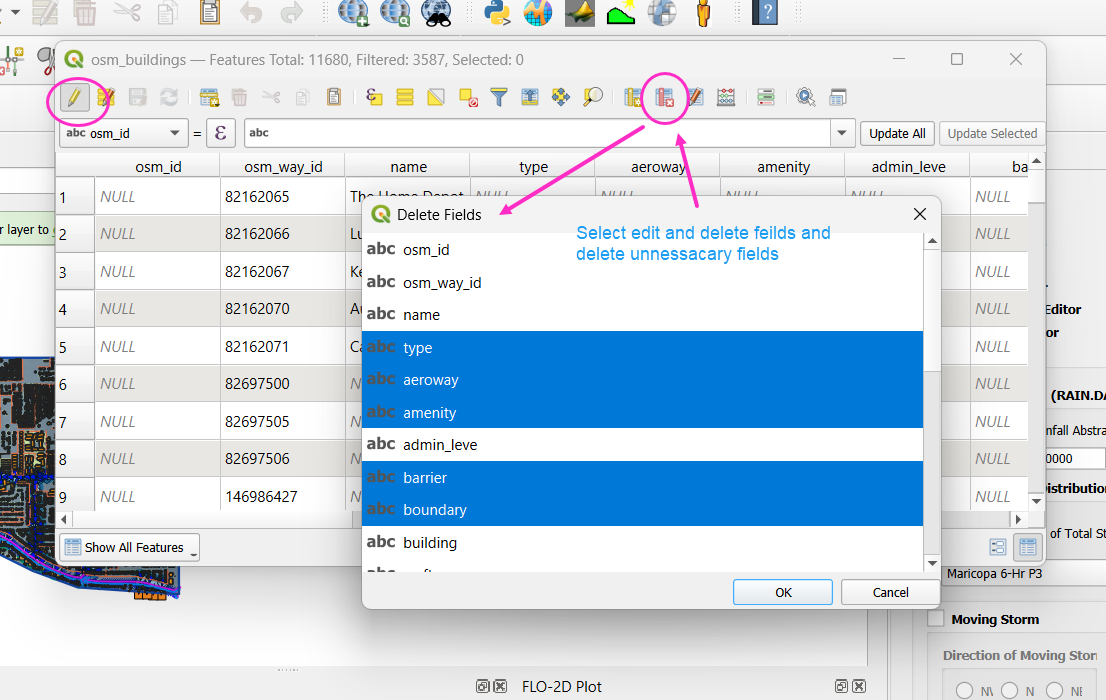This screenshot has width=1106, height=700.
Task: Toggle editing mode pencil icon
Action: click(x=74, y=97)
